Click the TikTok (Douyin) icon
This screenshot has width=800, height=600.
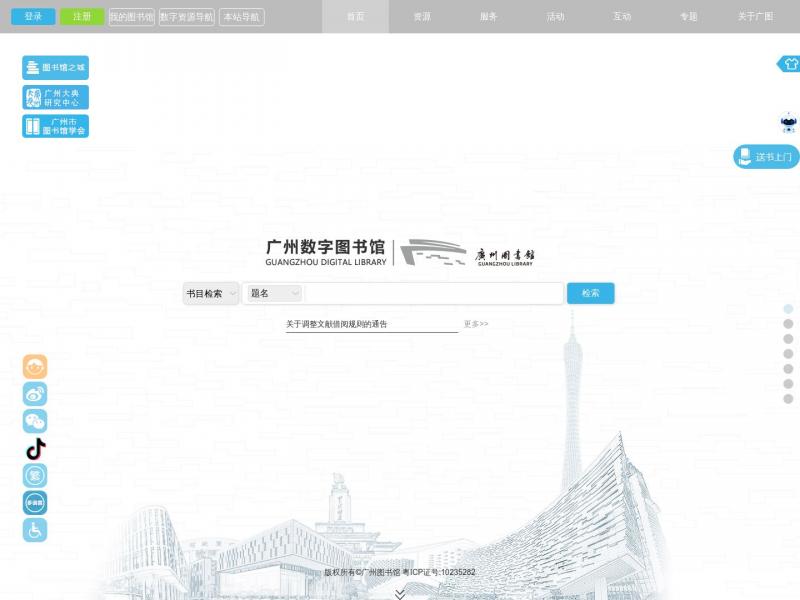point(35,449)
